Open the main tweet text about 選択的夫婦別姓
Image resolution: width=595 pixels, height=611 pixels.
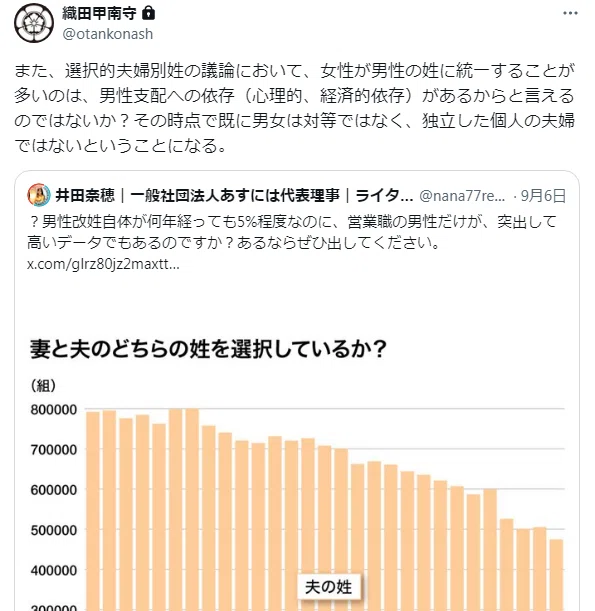(x=295, y=108)
